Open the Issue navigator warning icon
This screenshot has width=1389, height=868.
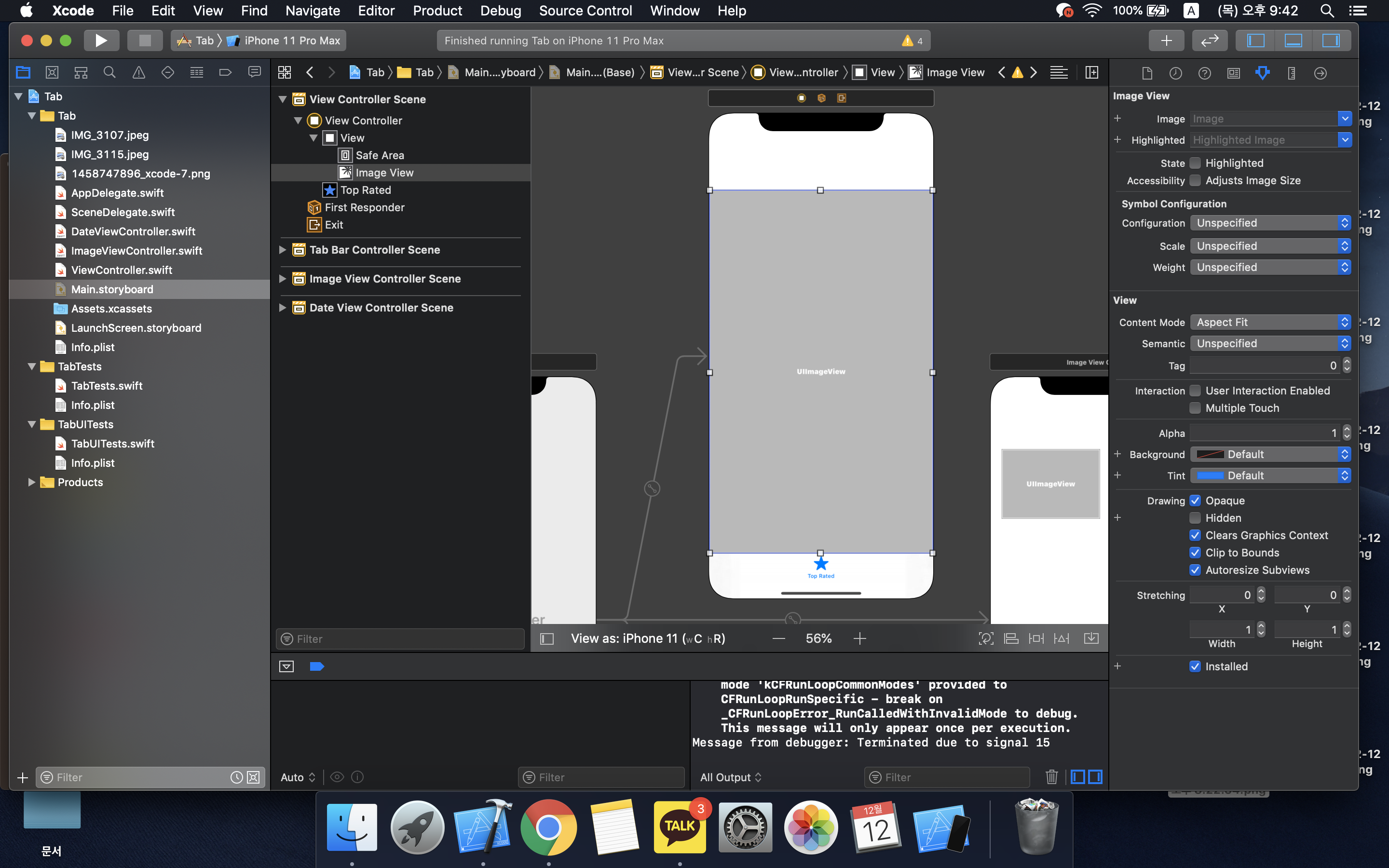(138, 72)
